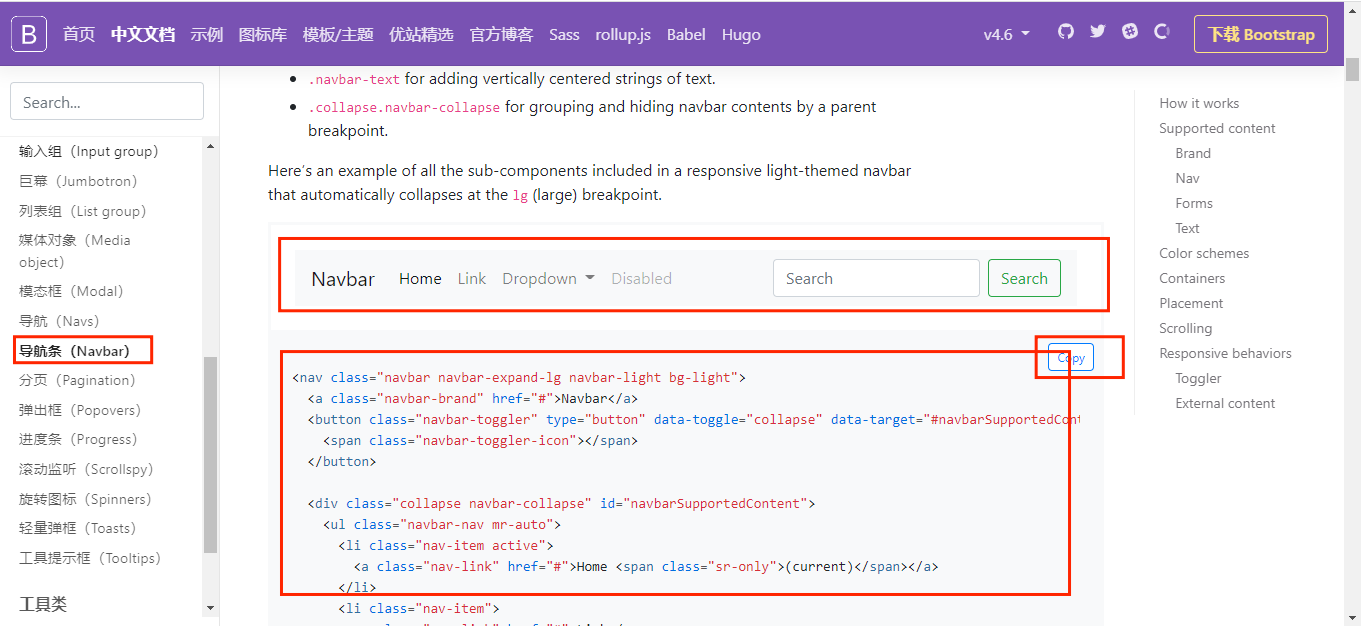Open the Babel link in top bar
Viewport: 1361px width, 626px height.
[686, 34]
